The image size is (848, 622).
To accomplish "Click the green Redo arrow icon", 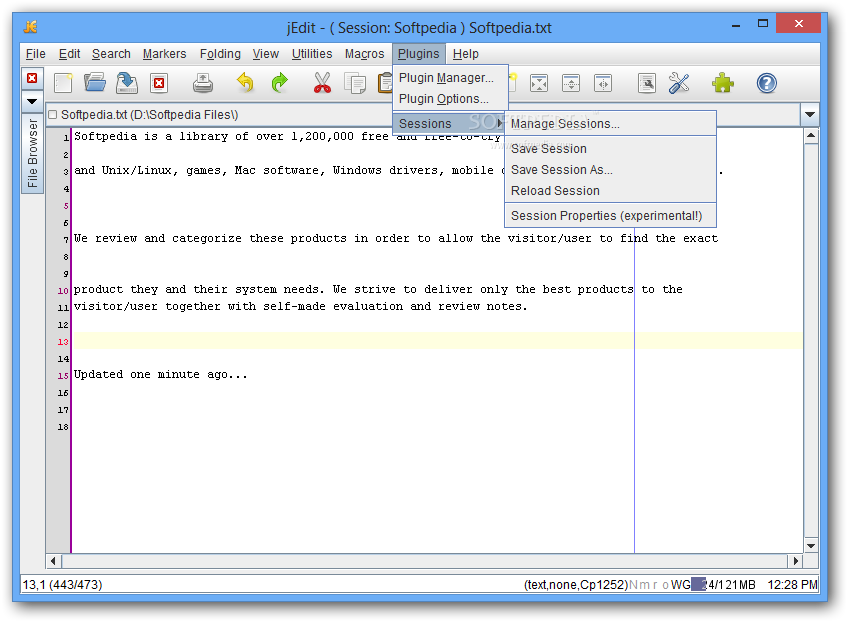I will pos(279,83).
